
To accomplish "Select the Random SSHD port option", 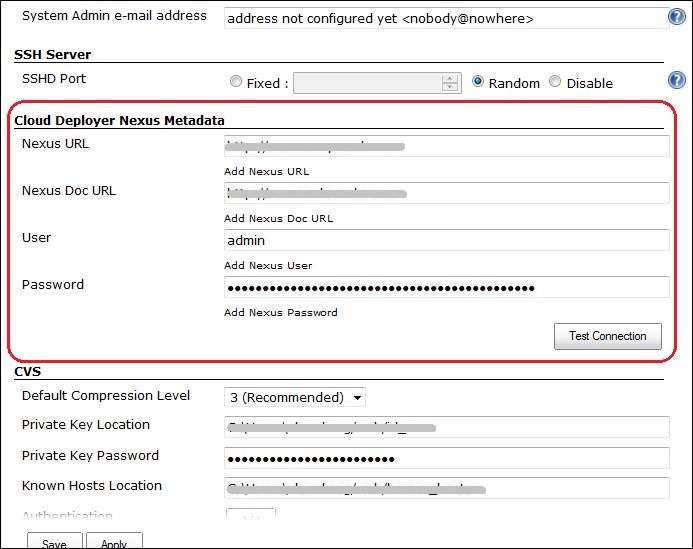I will pyautogui.click(x=478, y=82).
